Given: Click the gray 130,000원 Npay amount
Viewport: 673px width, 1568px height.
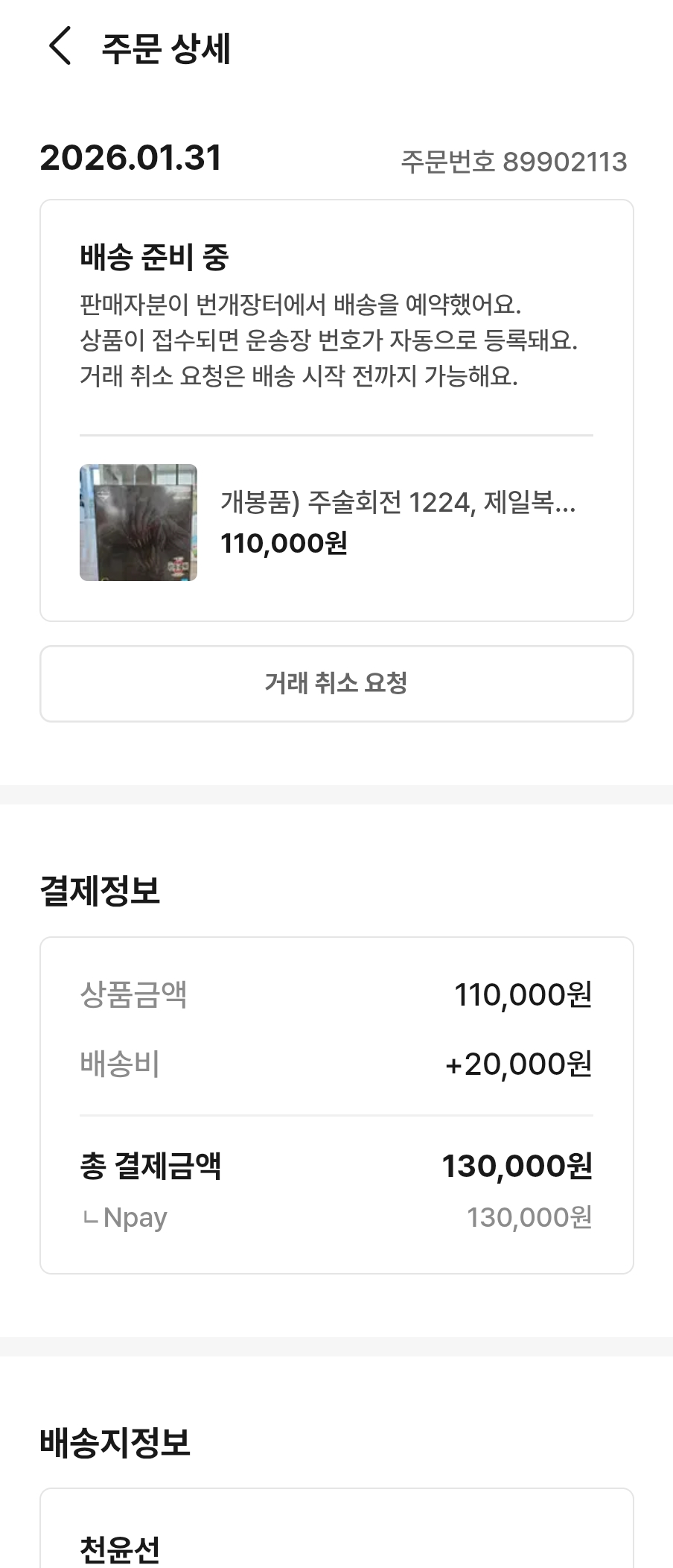Looking at the screenshot, I should [529, 1217].
